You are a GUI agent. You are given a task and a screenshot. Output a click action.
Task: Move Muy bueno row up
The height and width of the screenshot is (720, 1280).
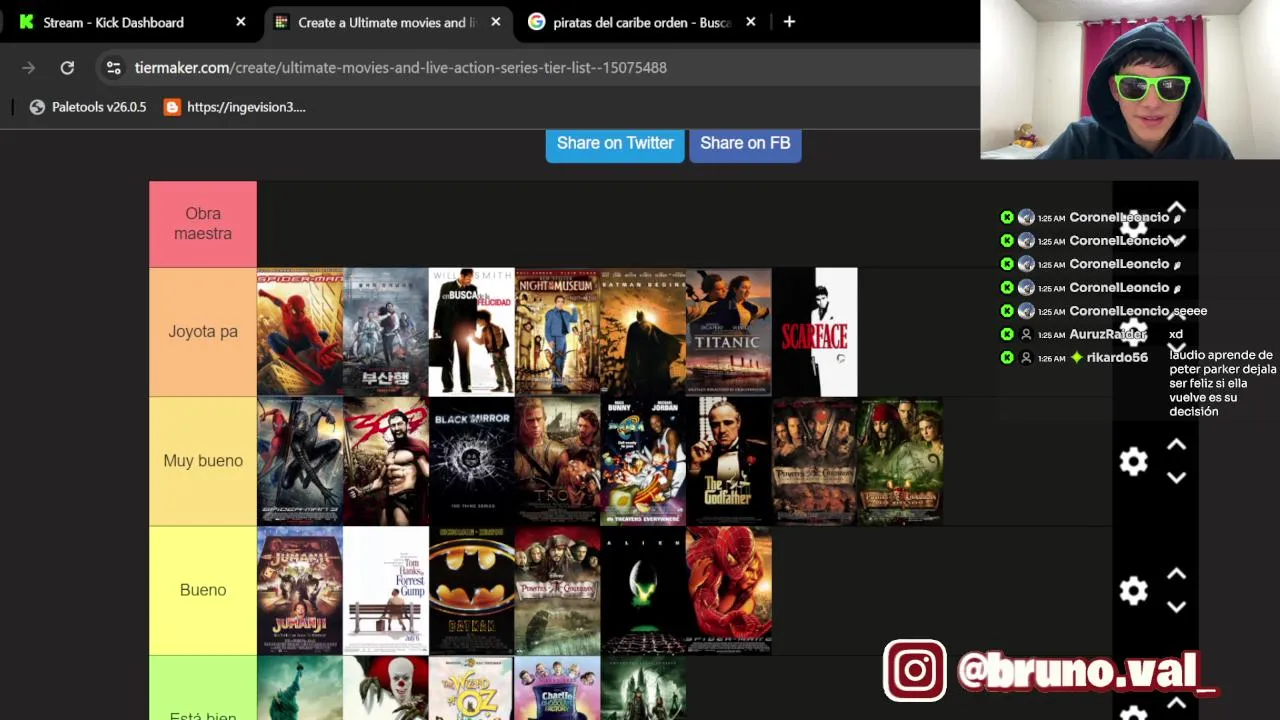coord(1176,445)
